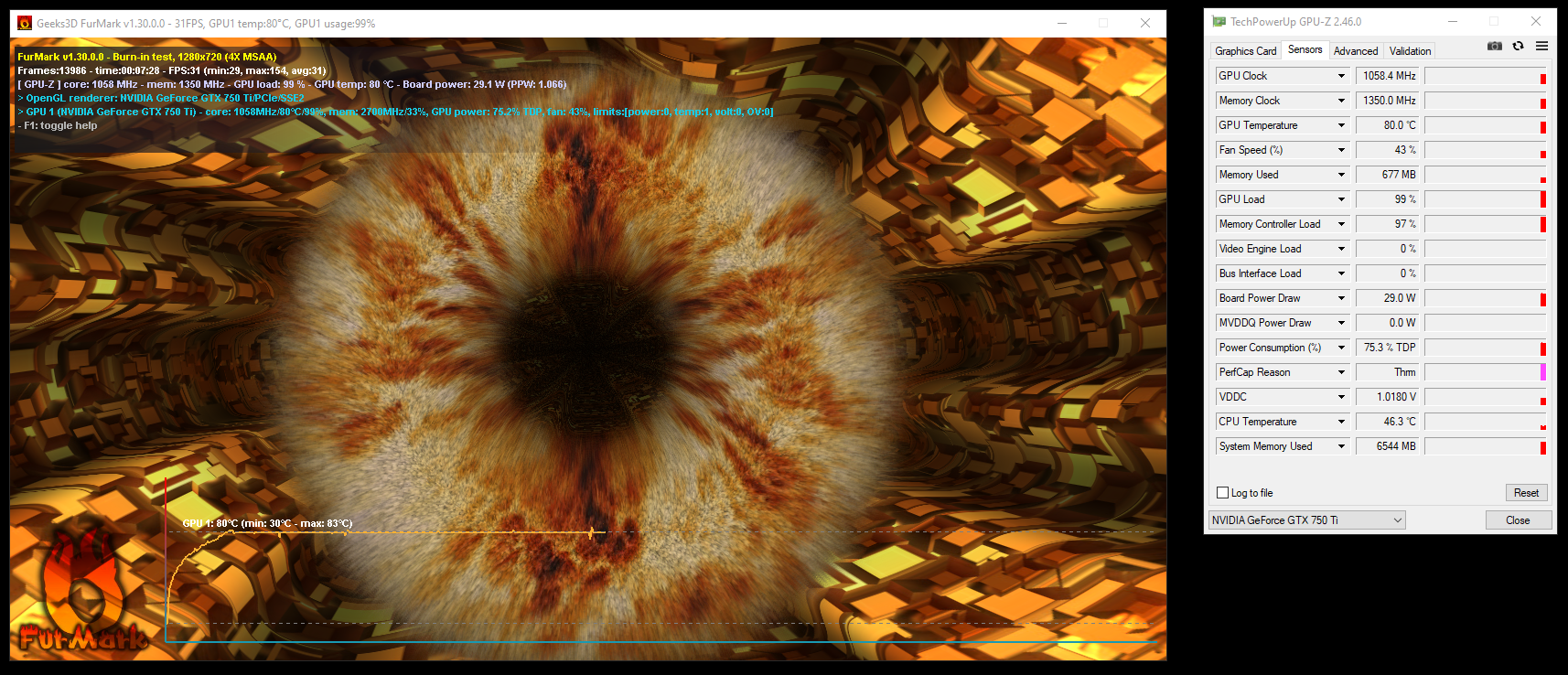Click the FurMark title bar app icon
The image size is (1568, 675).
tap(25, 23)
